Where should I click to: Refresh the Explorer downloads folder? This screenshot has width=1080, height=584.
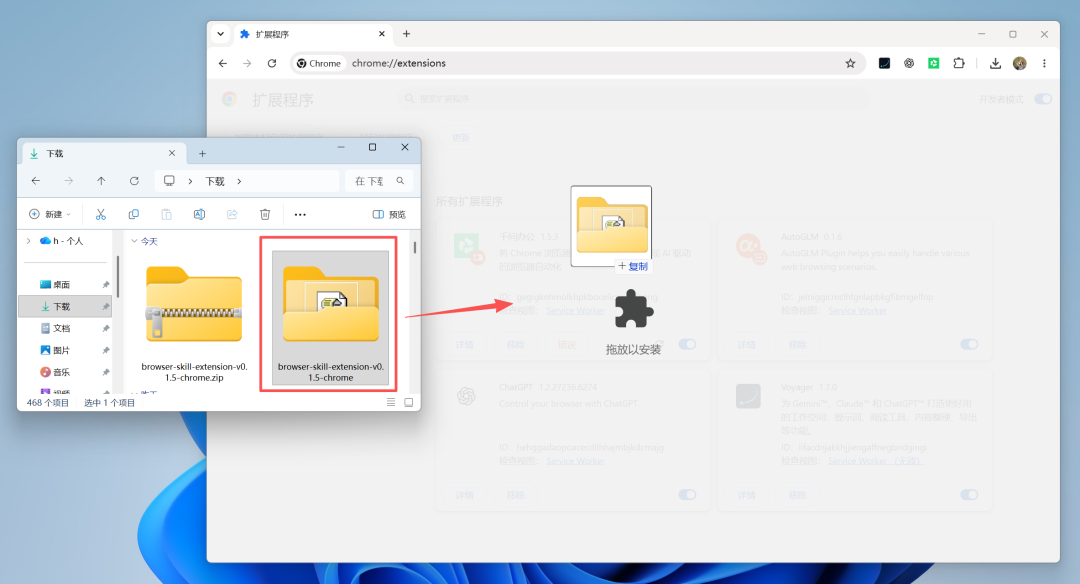click(x=134, y=181)
